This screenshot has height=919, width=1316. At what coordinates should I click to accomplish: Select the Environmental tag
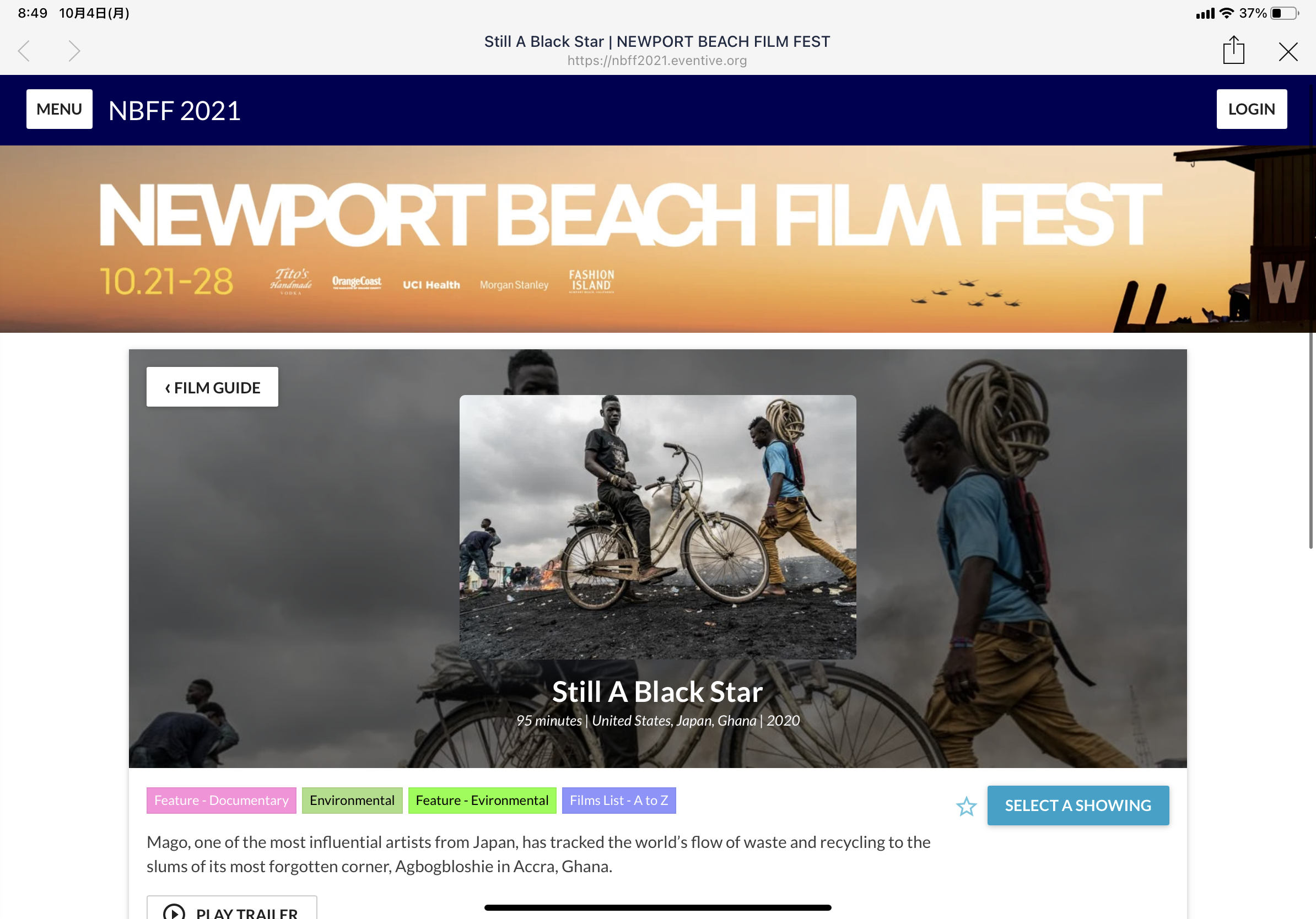coord(352,801)
